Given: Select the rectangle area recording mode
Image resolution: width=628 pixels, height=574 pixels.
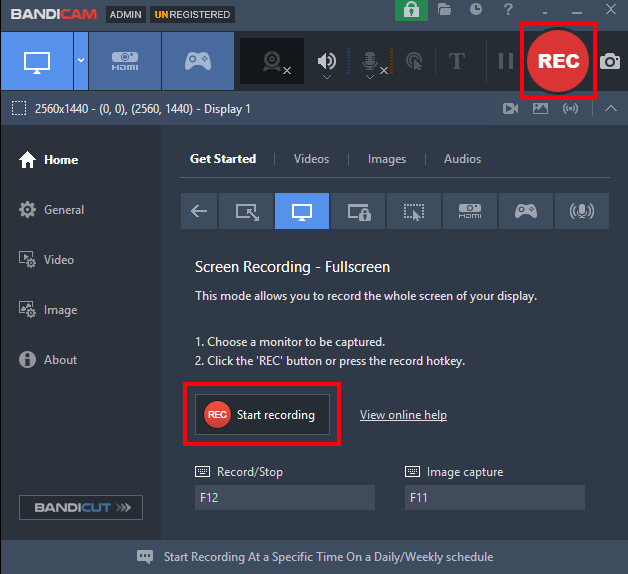Looking at the screenshot, I should pos(246,211).
